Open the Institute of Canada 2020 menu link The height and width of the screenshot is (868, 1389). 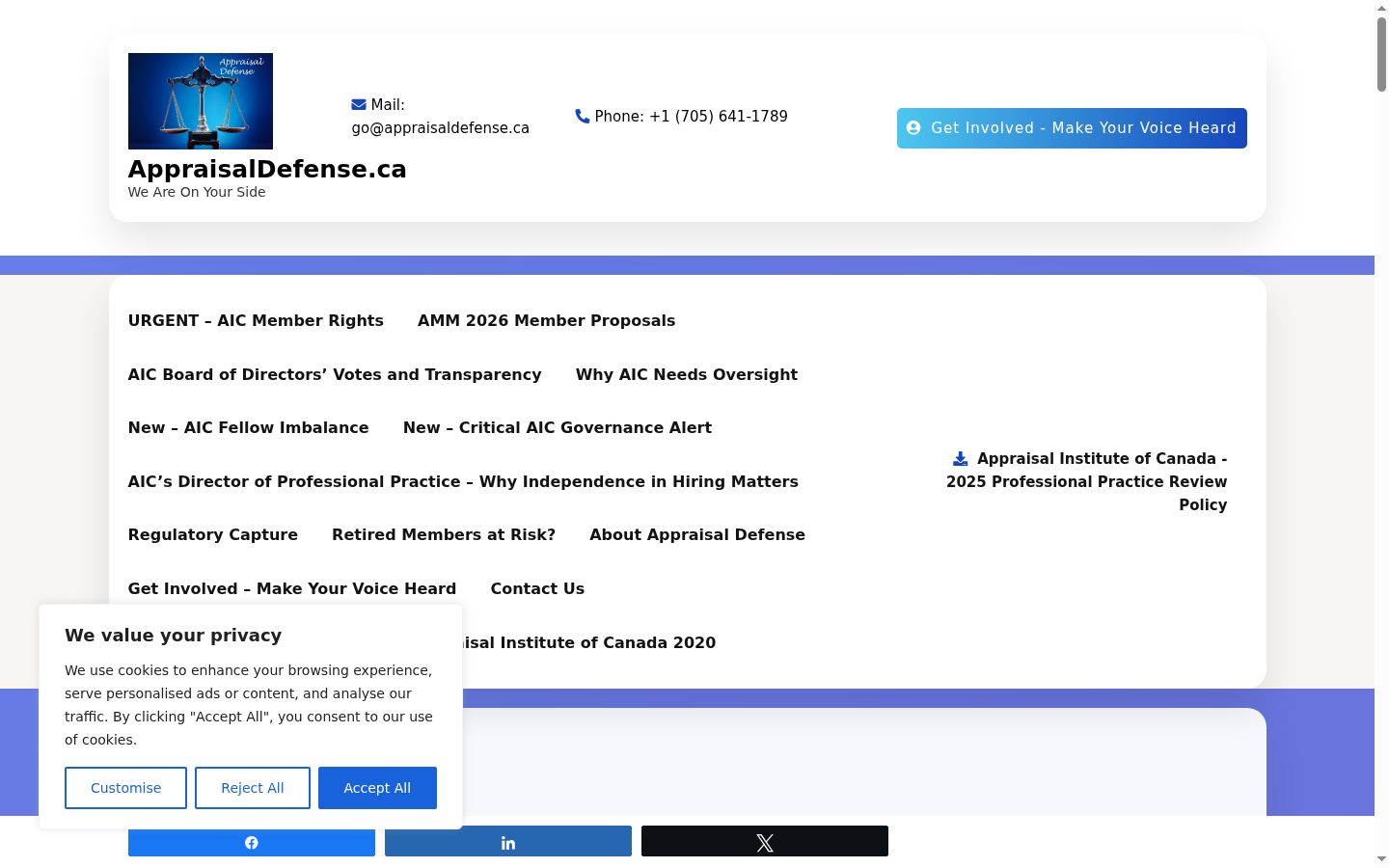pos(589,643)
